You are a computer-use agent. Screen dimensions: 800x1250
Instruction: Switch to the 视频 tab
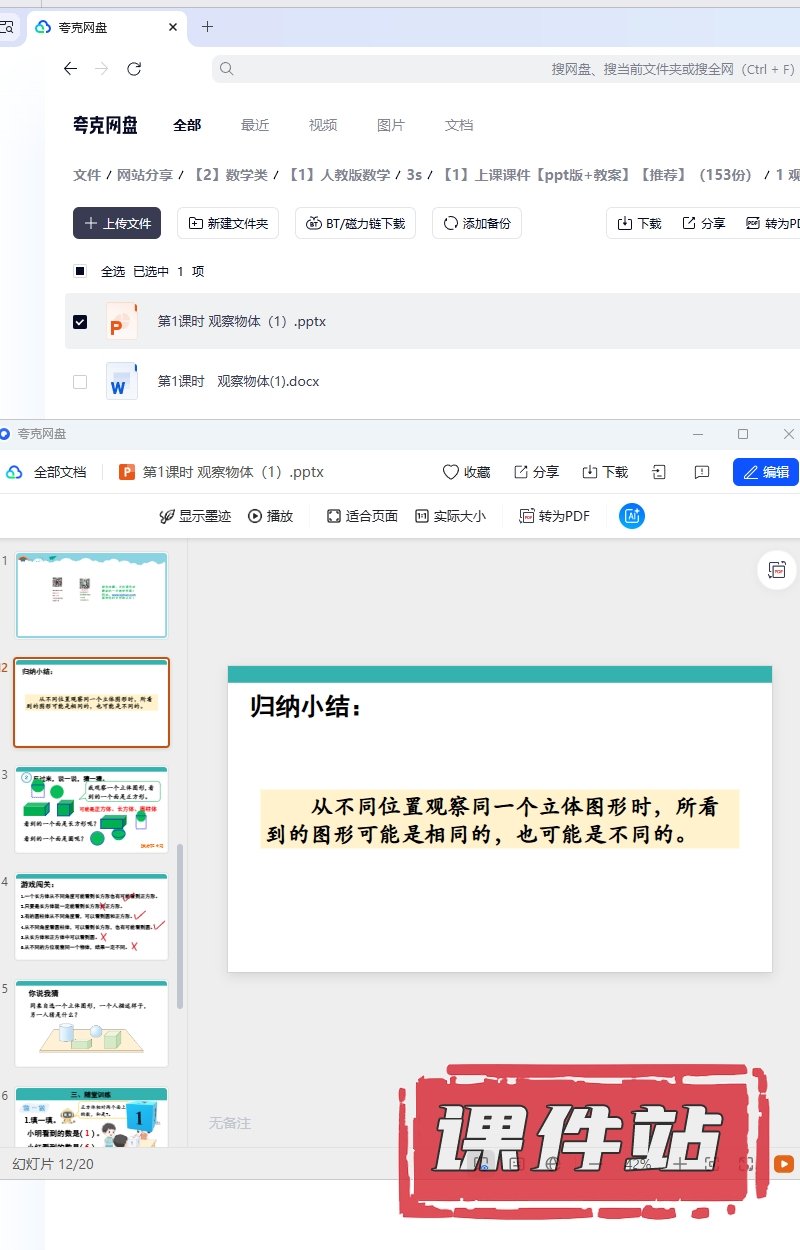pyautogui.click(x=323, y=125)
